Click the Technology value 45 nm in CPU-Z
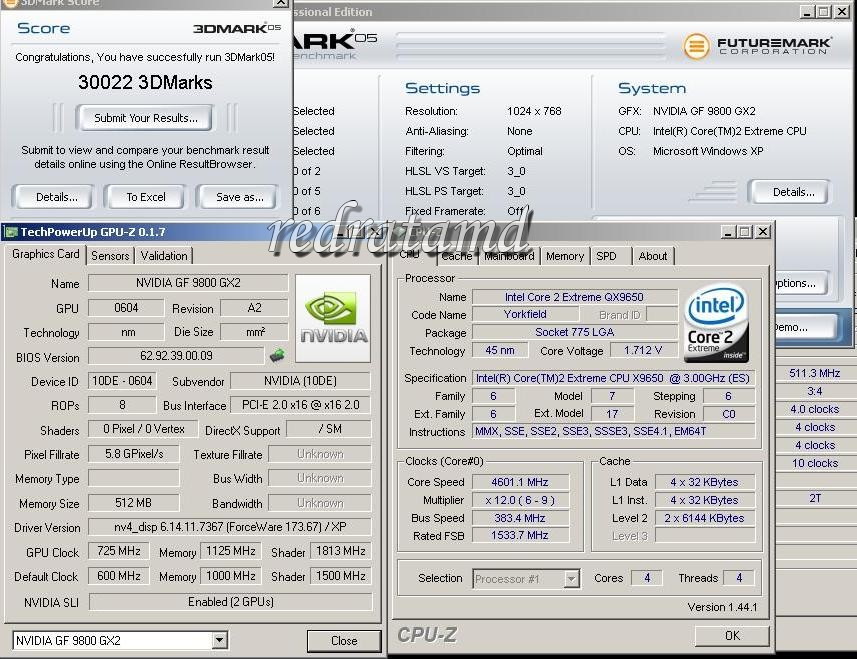The image size is (857, 659). point(500,350)
